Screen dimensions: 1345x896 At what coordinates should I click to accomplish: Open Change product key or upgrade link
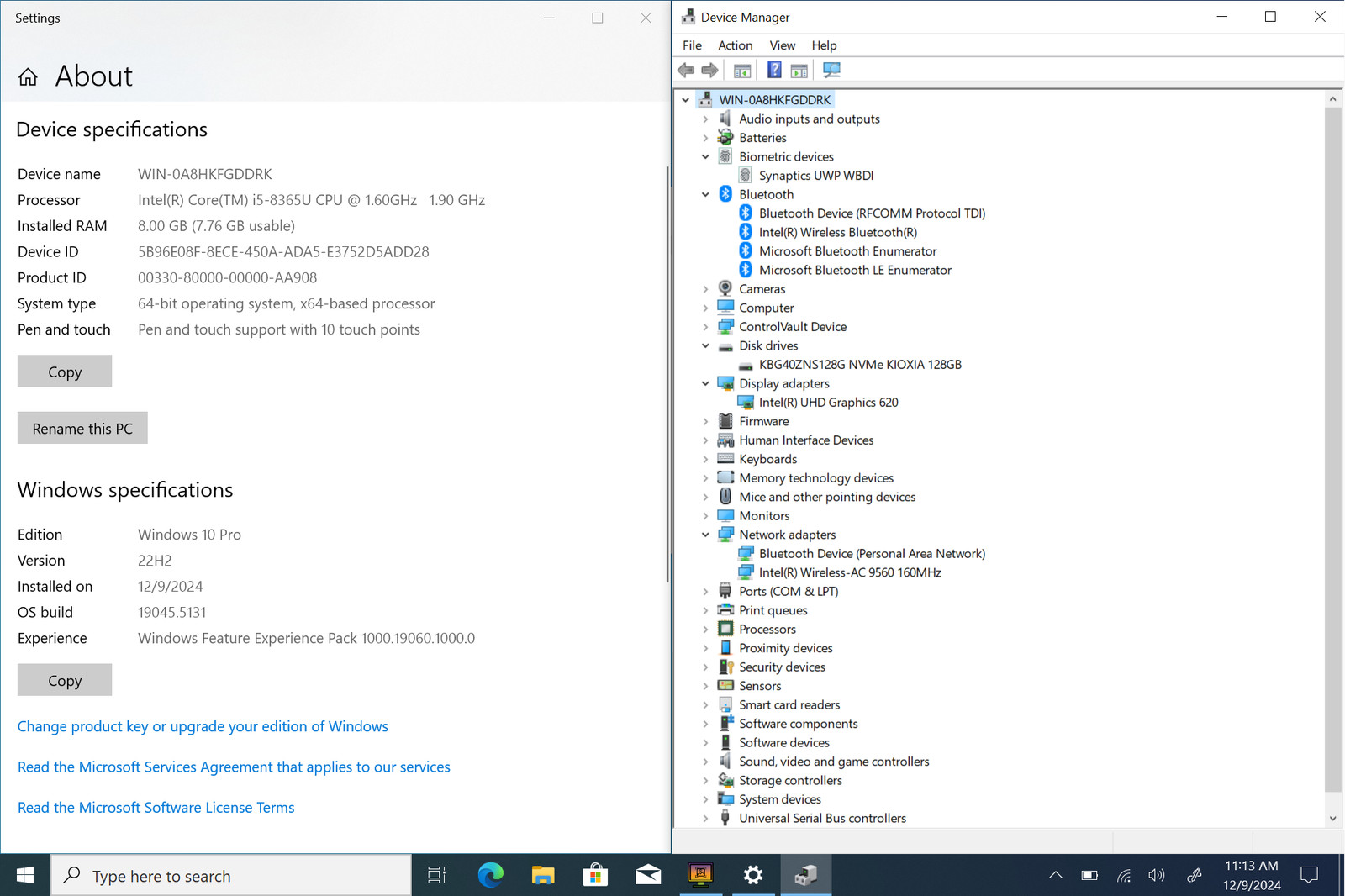[203, 726]
